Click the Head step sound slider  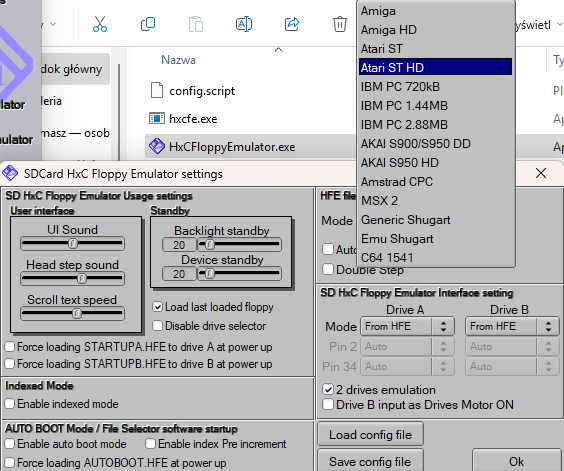click(72, 278)
